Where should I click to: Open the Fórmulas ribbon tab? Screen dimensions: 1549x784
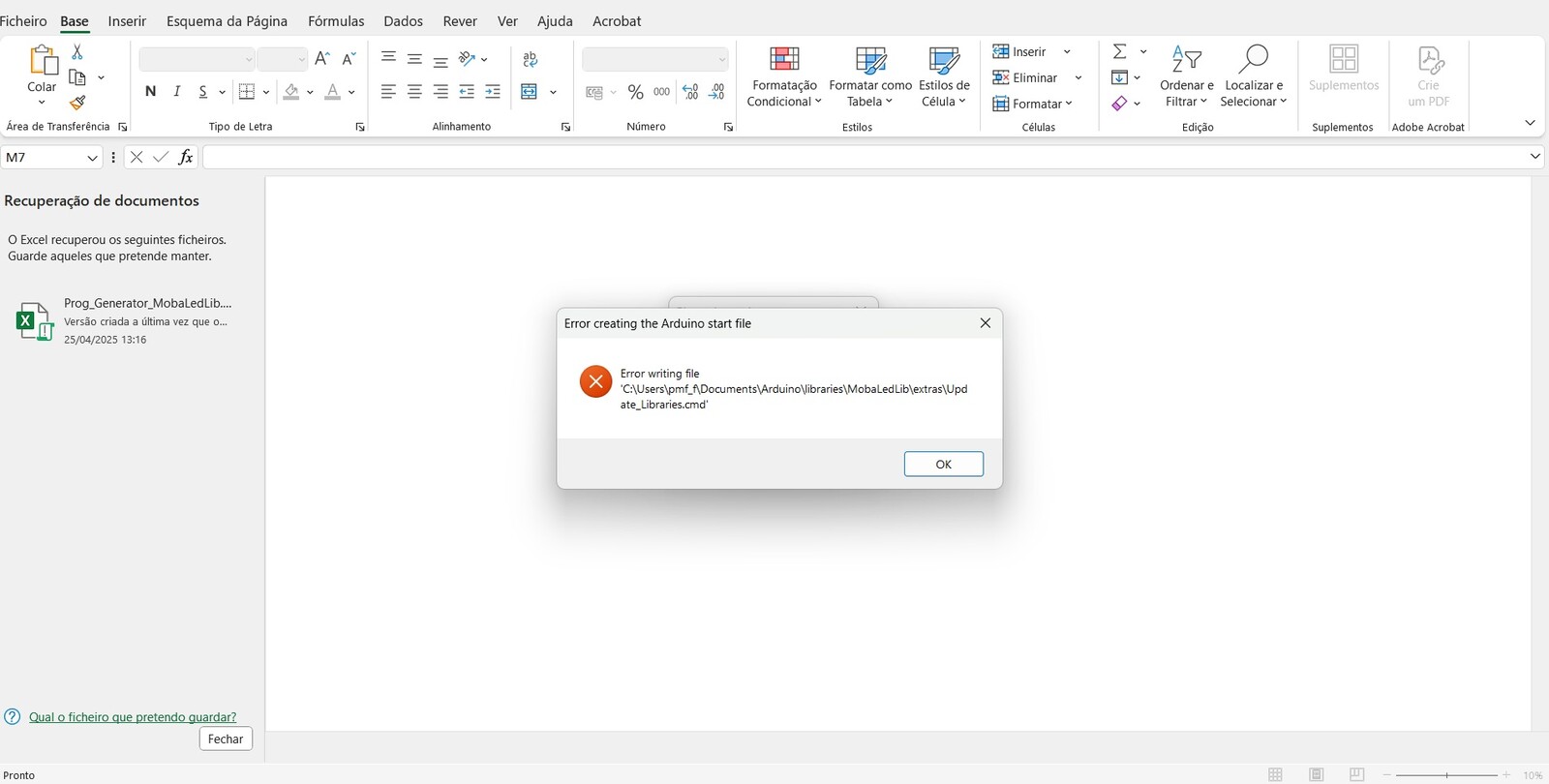pos(336,21)
